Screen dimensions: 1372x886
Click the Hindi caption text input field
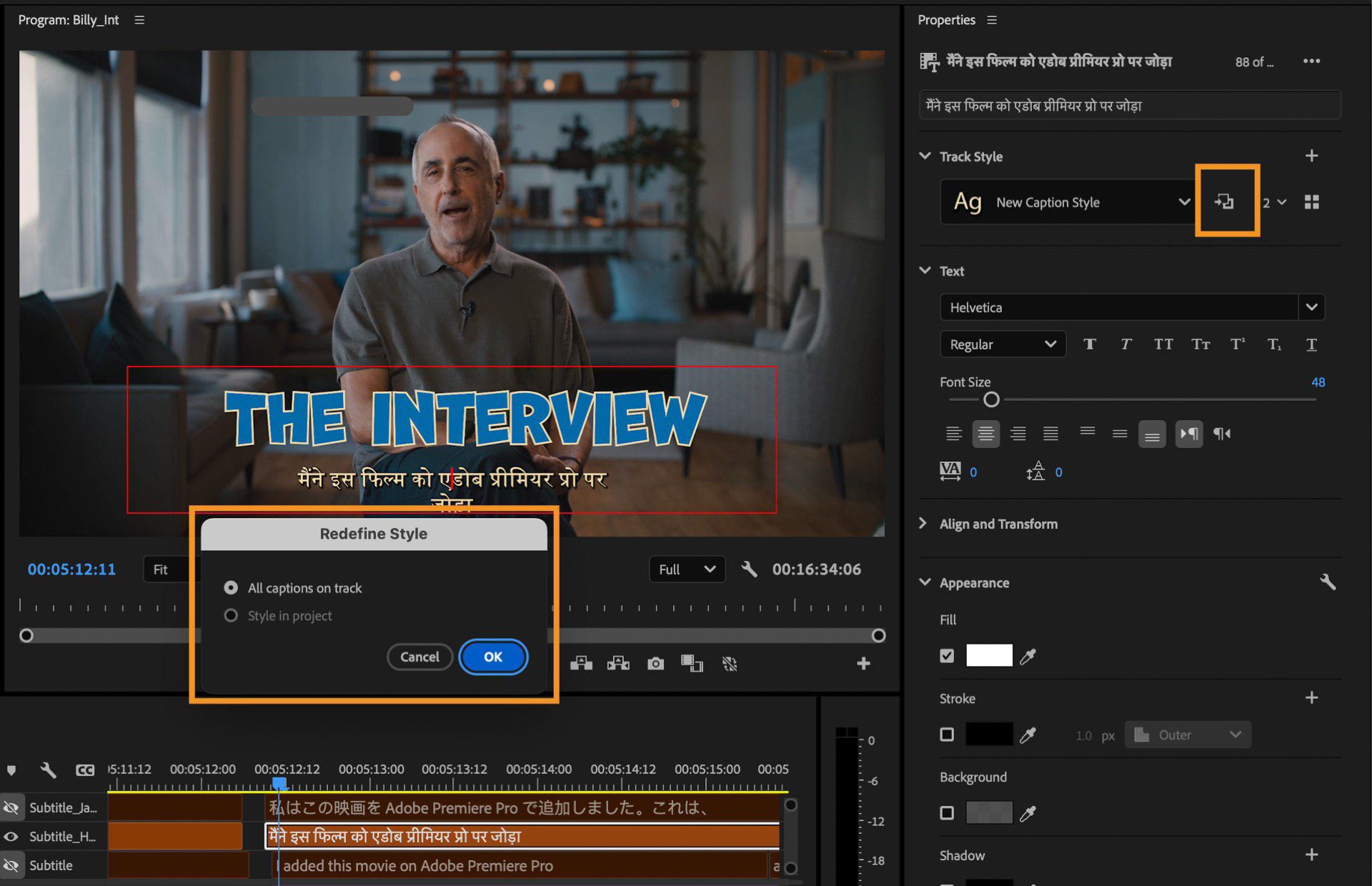[1129, 105]
